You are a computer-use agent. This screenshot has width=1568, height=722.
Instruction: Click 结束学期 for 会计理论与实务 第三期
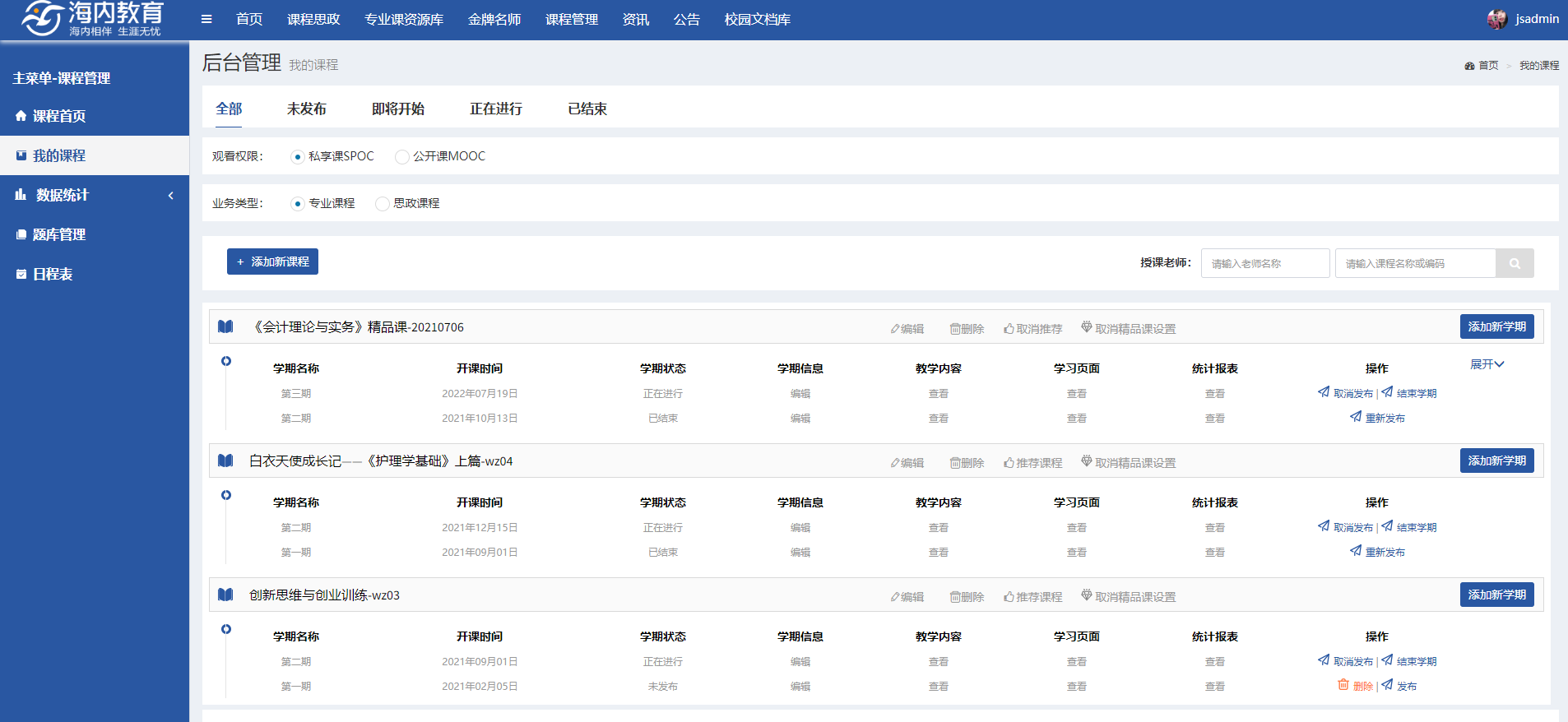(x=1409, y=393)
